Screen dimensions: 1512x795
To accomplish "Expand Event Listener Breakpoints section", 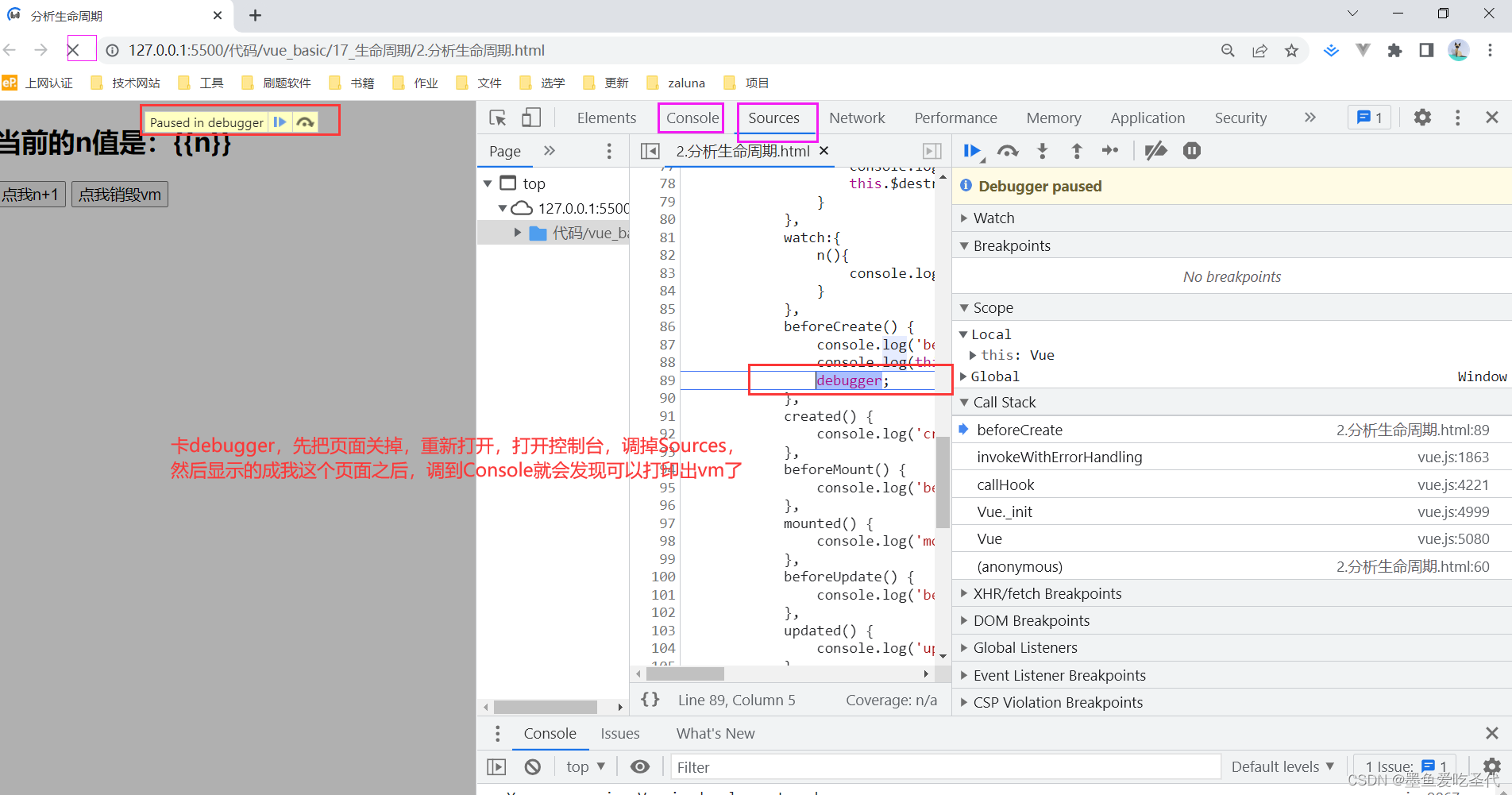I will [1232, 675].
